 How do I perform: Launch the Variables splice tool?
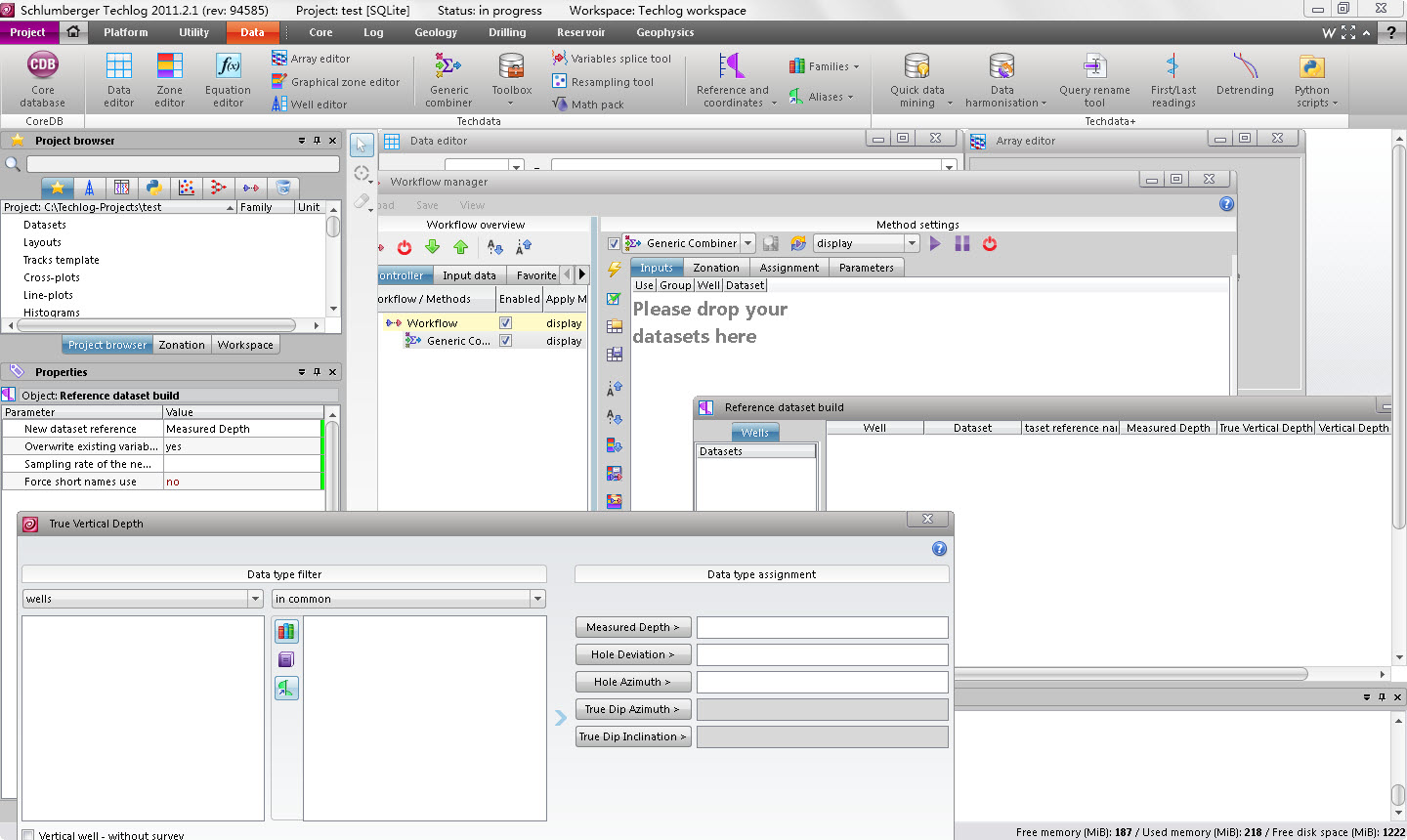[612, 59]
